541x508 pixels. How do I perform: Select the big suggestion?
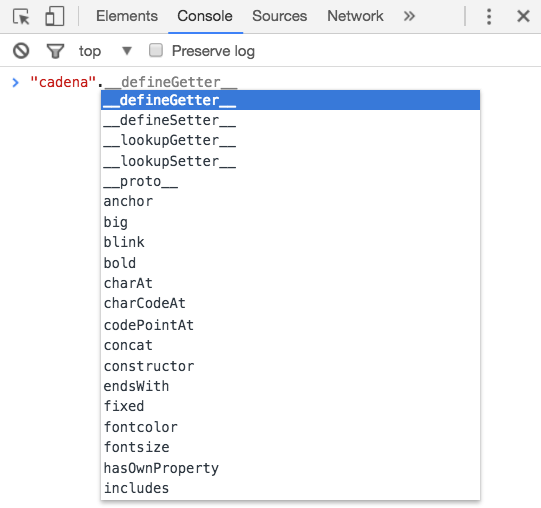tap(290, 222)
